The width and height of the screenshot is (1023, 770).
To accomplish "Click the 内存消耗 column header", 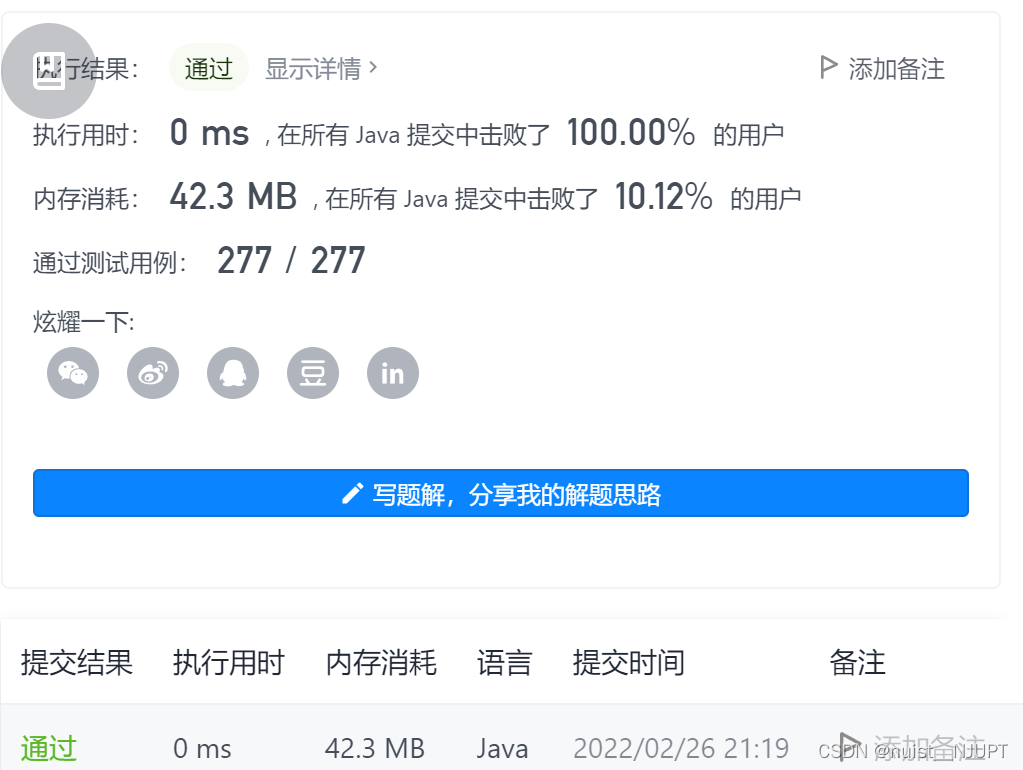I will click(x=381, y=662).
